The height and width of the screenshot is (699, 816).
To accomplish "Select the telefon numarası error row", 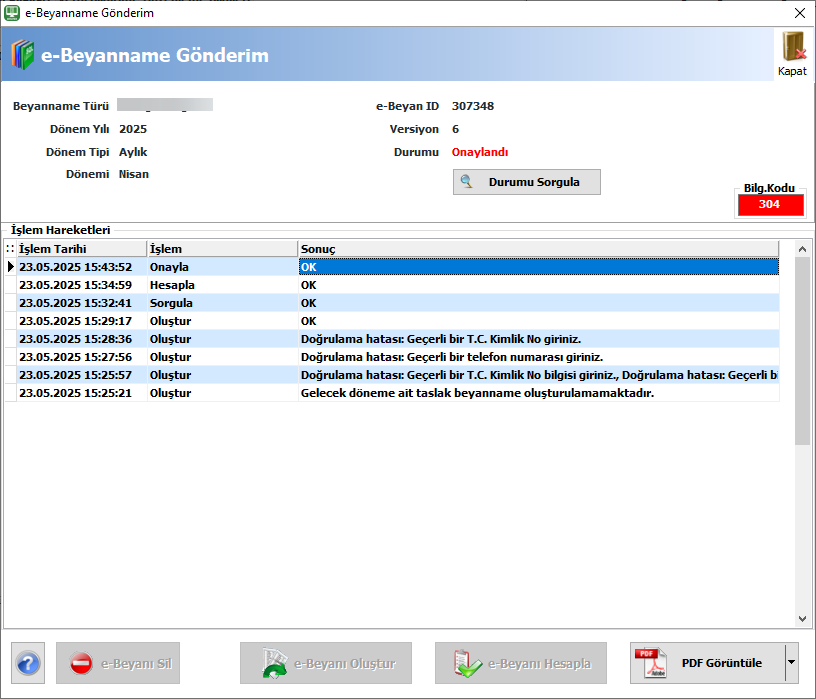I will (392, 357).
